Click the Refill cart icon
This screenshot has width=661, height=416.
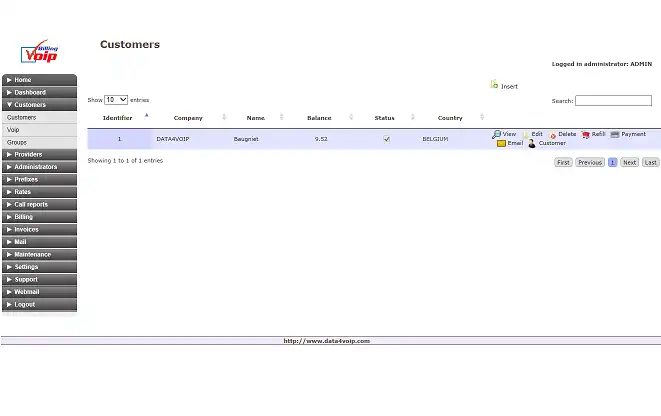tap(586, 134)
